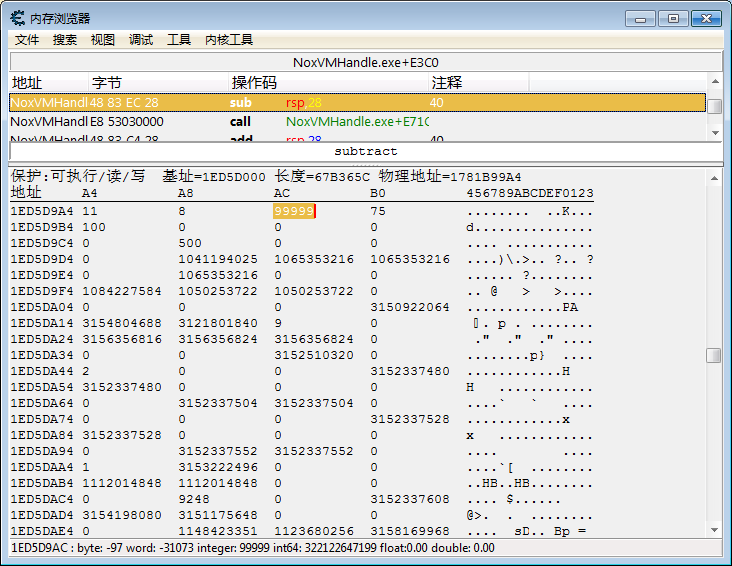This screenshot has height=566, width=732.
Task: Click address 1ED5D9A4 in hex view
Action: [x=42, y=211]
